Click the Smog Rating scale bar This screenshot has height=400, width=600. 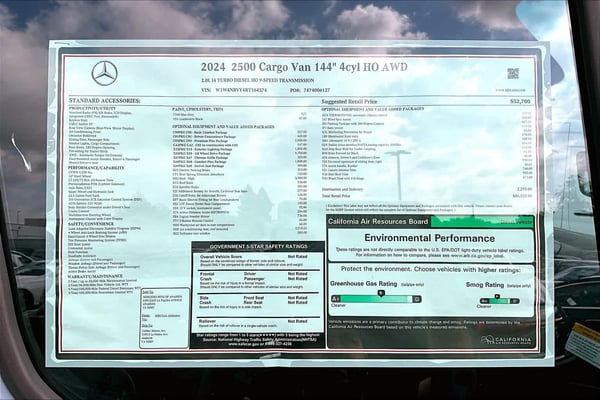coord(499,301)
